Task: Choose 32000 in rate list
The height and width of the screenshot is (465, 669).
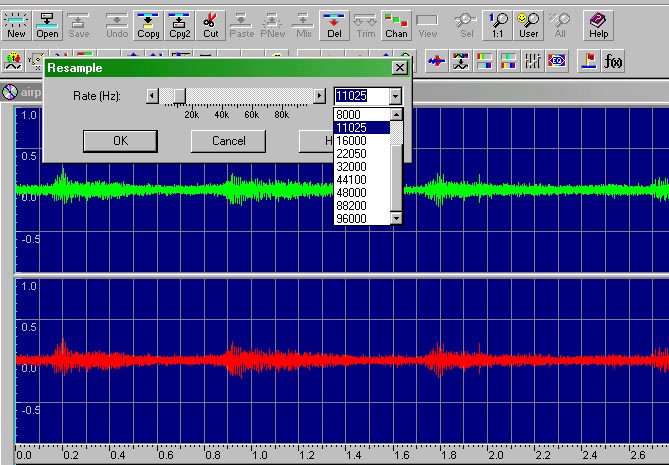Action: tap(362, 166)
